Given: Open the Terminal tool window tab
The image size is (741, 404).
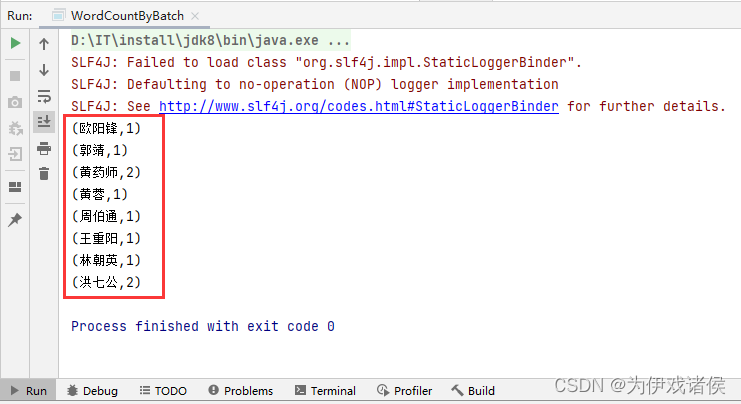Looking at the screenshot, I should (x=325, y=391).
